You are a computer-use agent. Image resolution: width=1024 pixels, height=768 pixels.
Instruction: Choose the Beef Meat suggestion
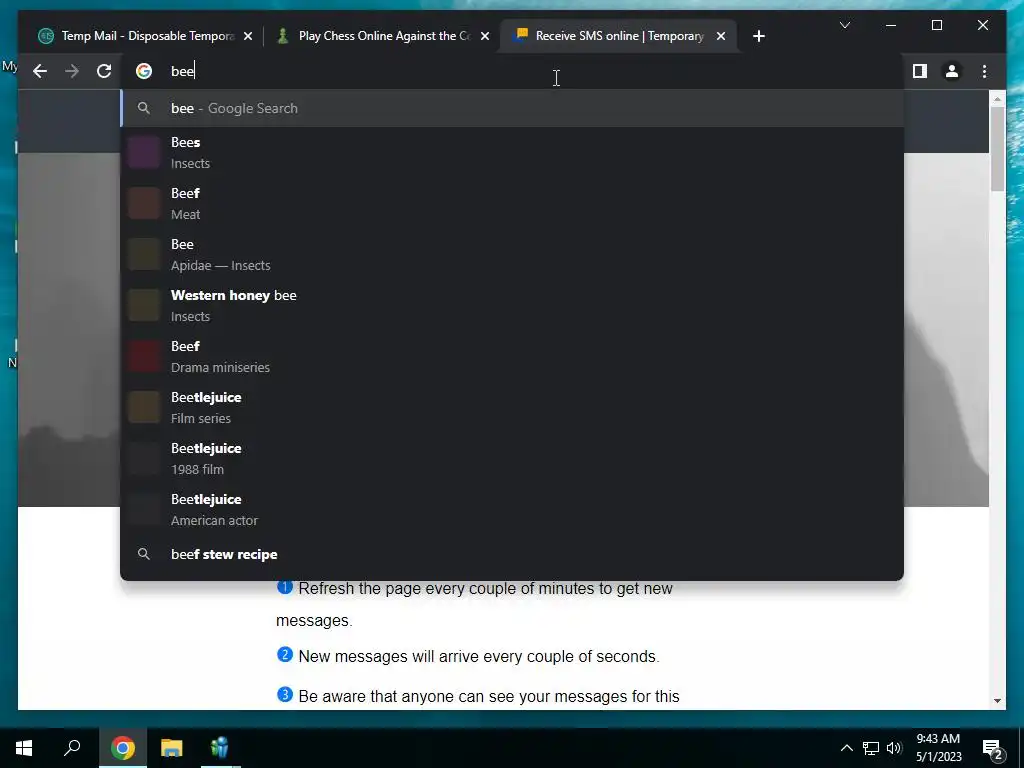coord(512,204)
